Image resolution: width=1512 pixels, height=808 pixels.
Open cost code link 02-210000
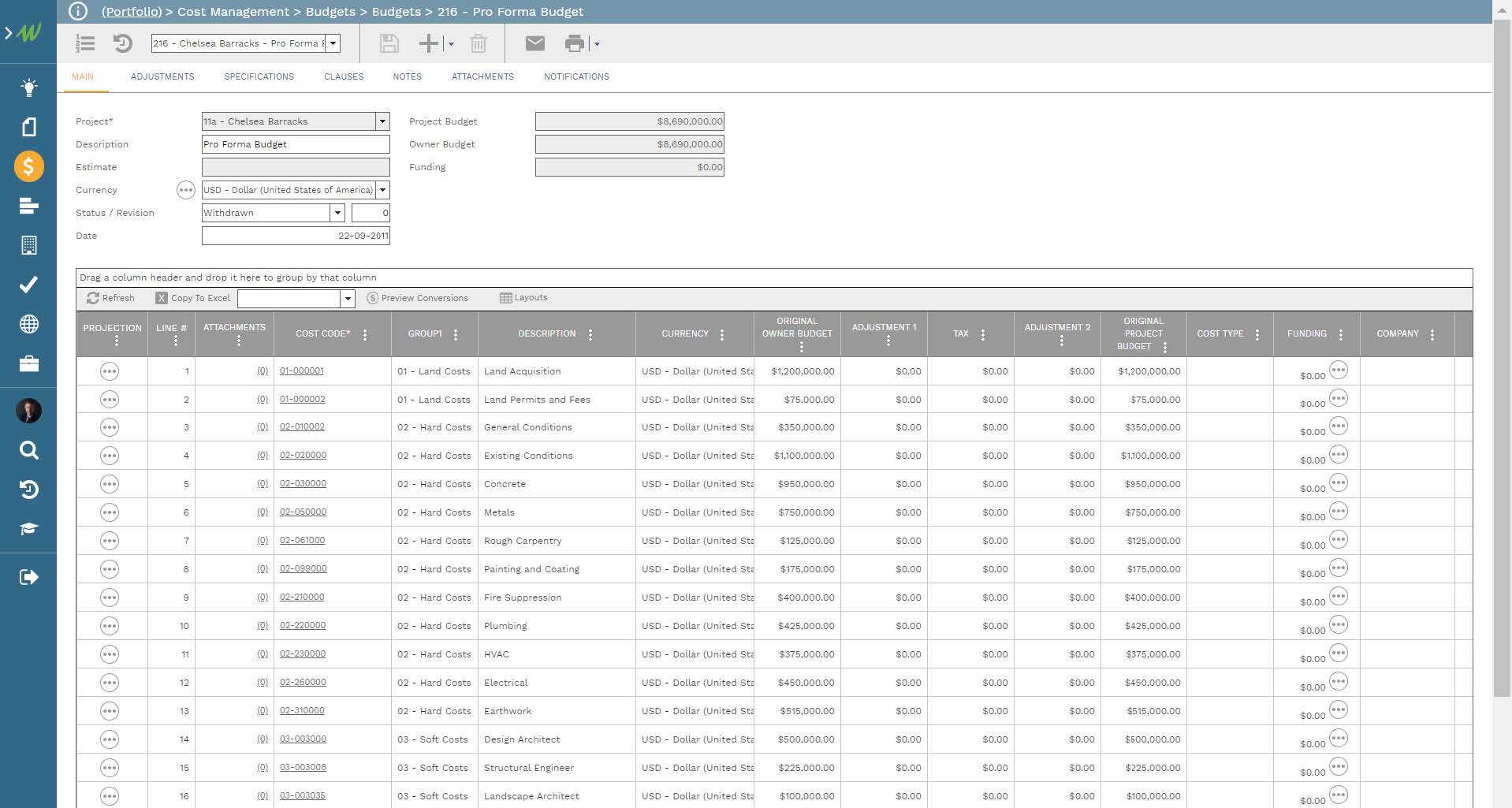(x=303, y=597)
